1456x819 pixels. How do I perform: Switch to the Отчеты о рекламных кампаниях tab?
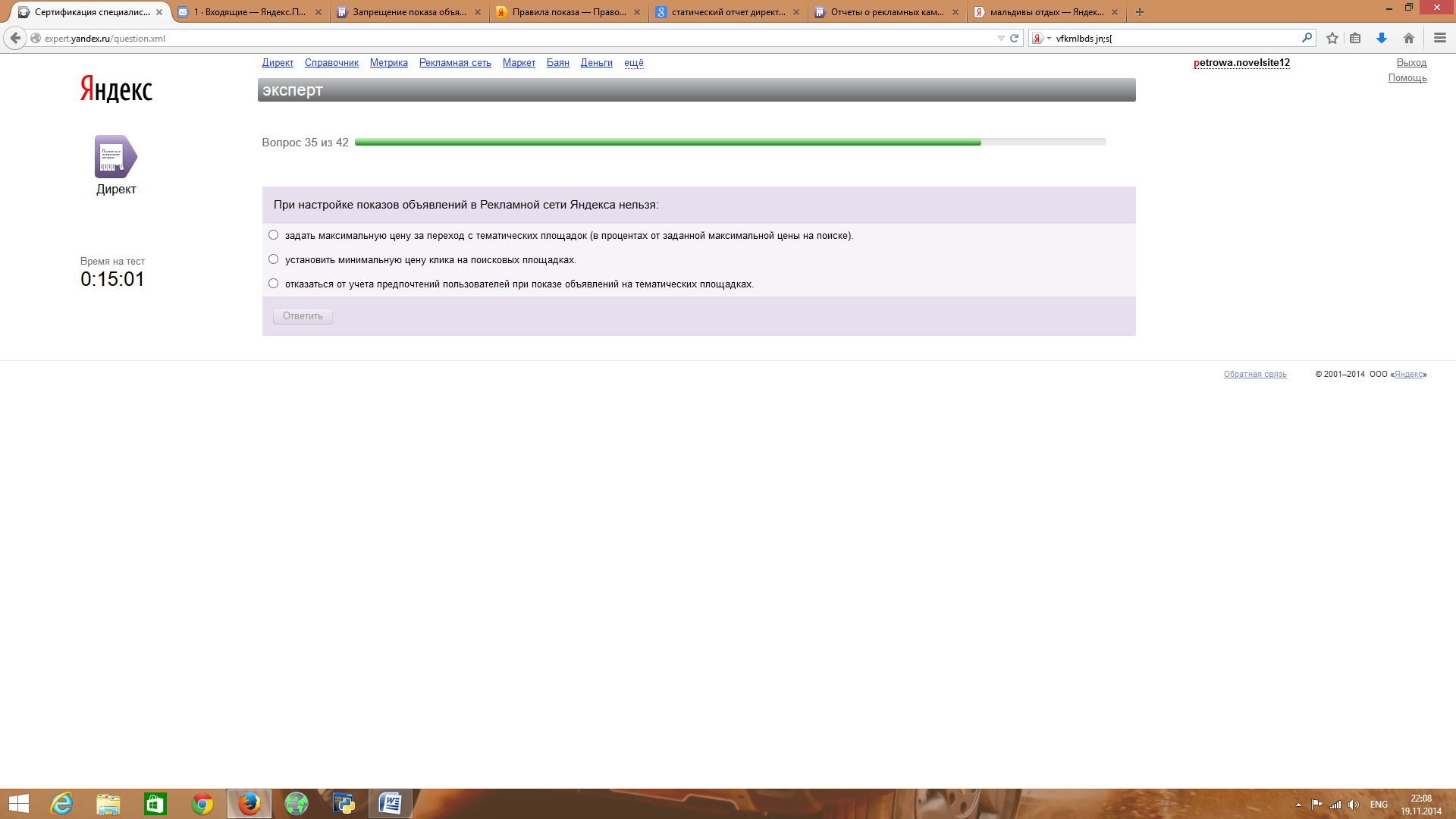887,12
